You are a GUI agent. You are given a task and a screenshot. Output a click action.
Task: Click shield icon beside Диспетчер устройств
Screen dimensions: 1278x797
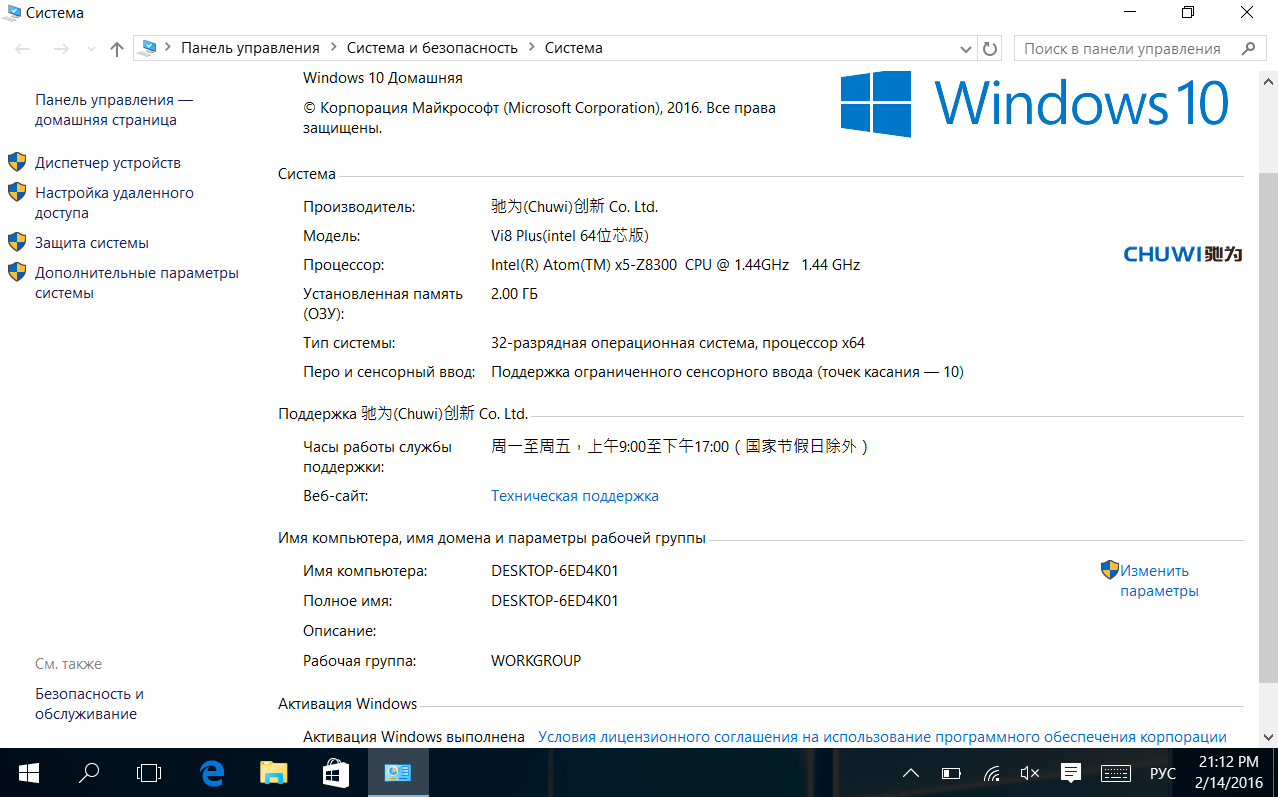click(17, 162)
